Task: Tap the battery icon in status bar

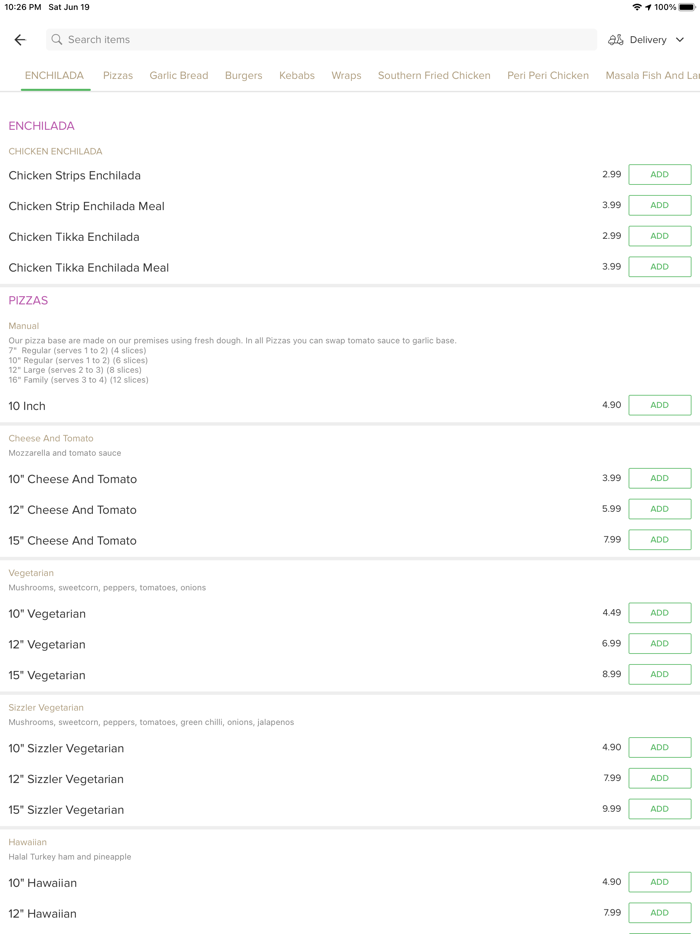Action: click(x=687, y=7)
